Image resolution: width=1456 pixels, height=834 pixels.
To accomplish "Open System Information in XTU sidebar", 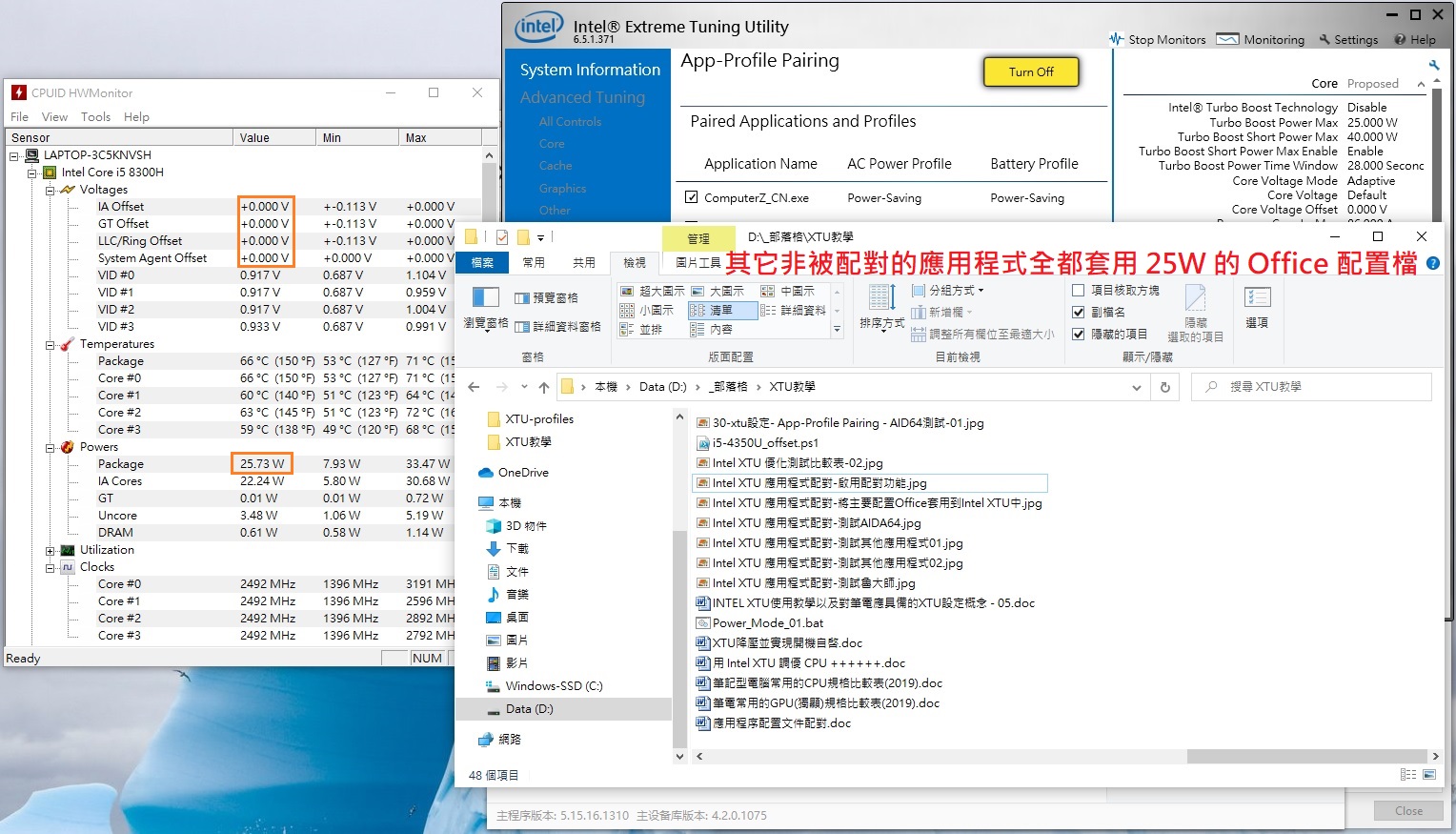I will (590, 70).
